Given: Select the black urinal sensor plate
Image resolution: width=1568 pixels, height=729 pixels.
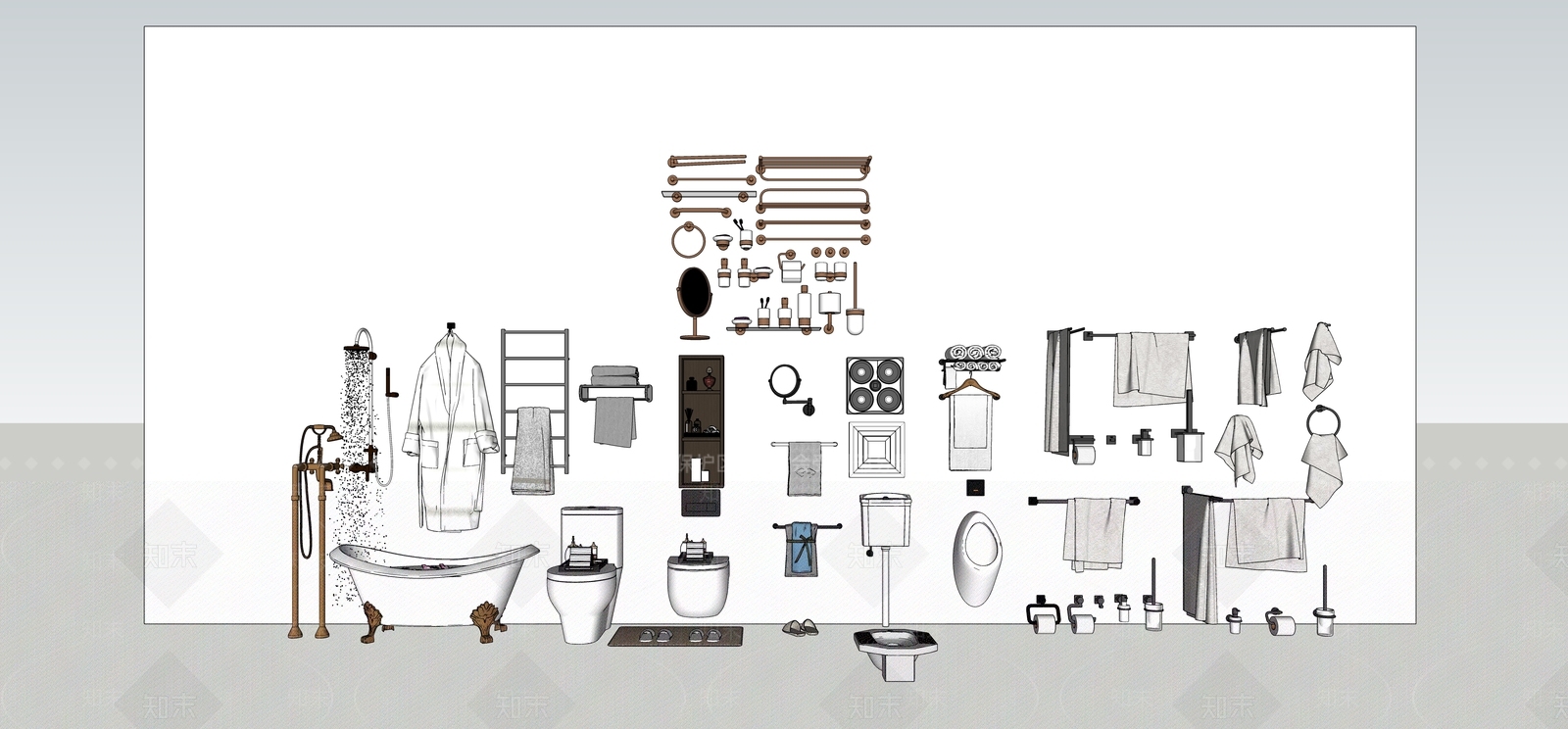Looking at the screenshot, I should (x=977, y=487).
